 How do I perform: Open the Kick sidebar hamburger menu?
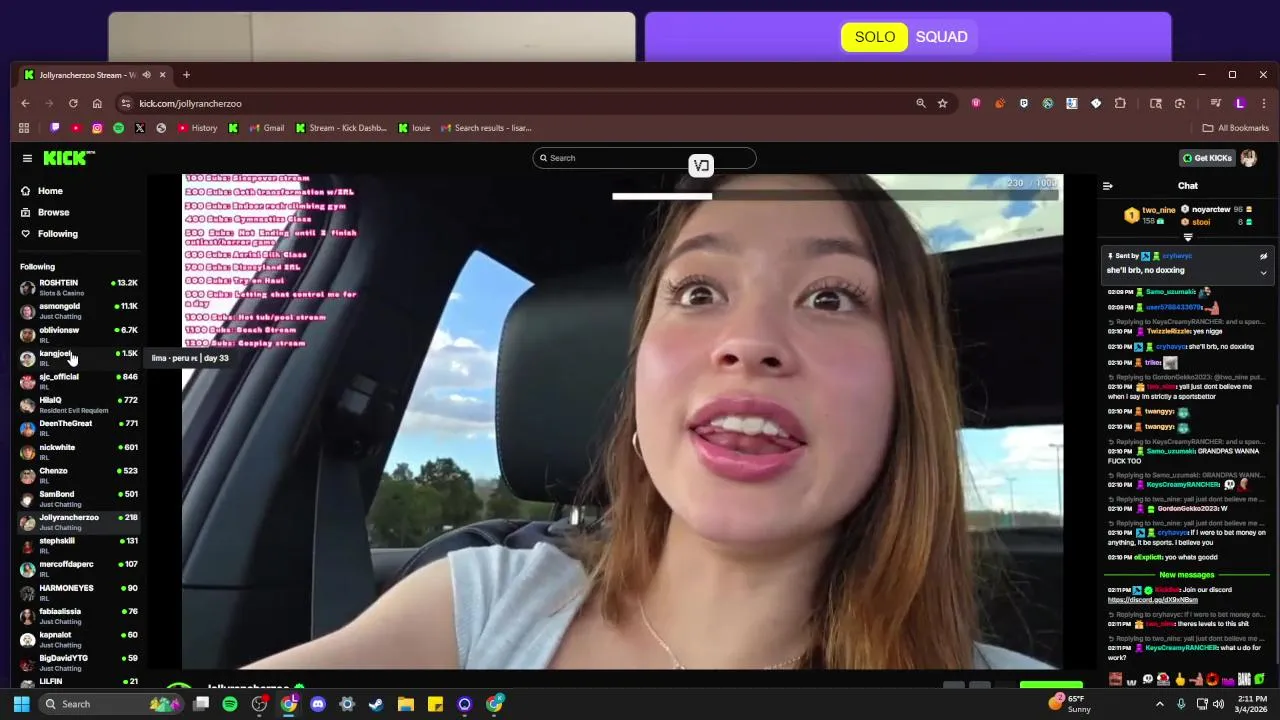point(27,158)
